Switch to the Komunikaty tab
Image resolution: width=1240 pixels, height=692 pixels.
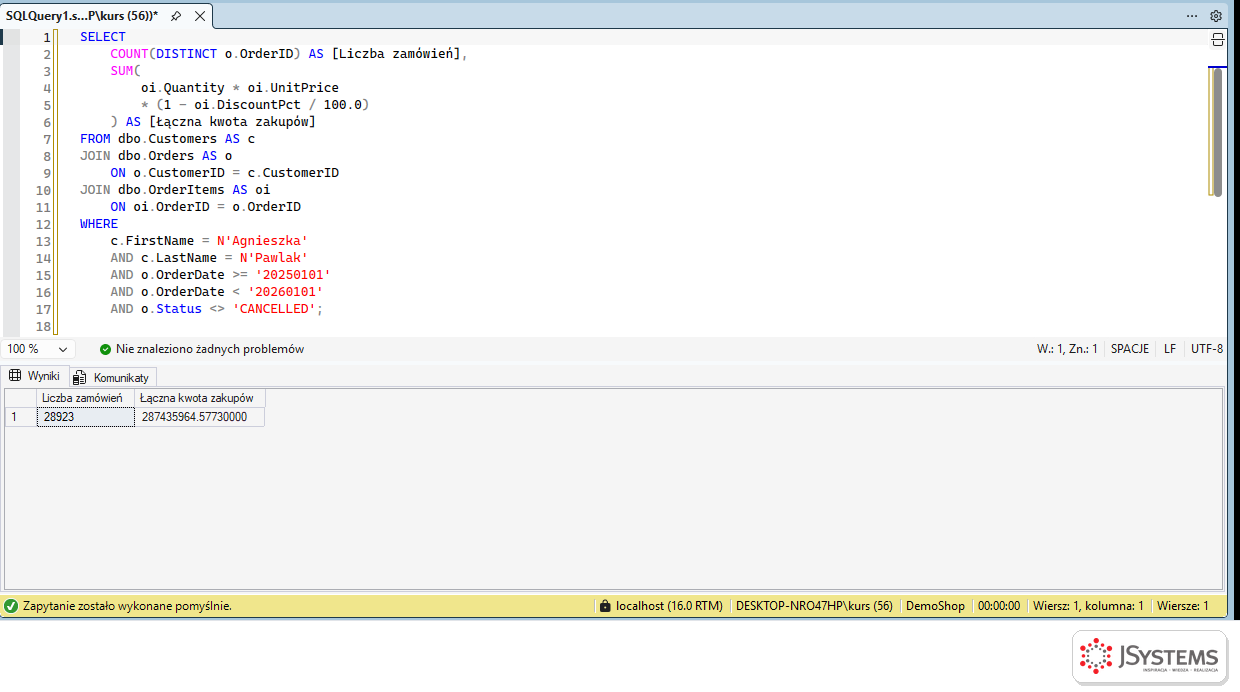click(x=113, y=377)
